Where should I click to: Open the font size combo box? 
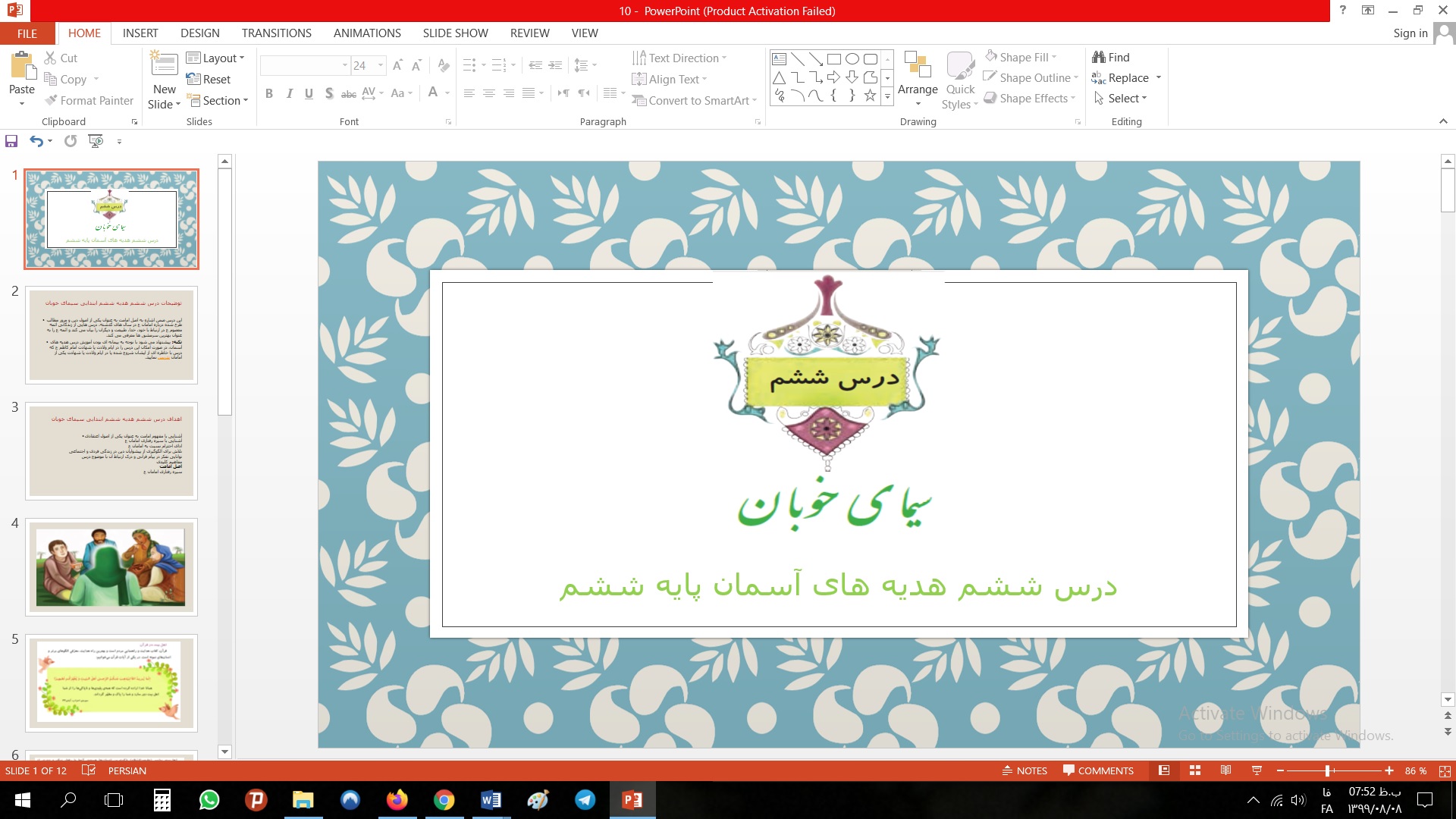coord(368,65)
